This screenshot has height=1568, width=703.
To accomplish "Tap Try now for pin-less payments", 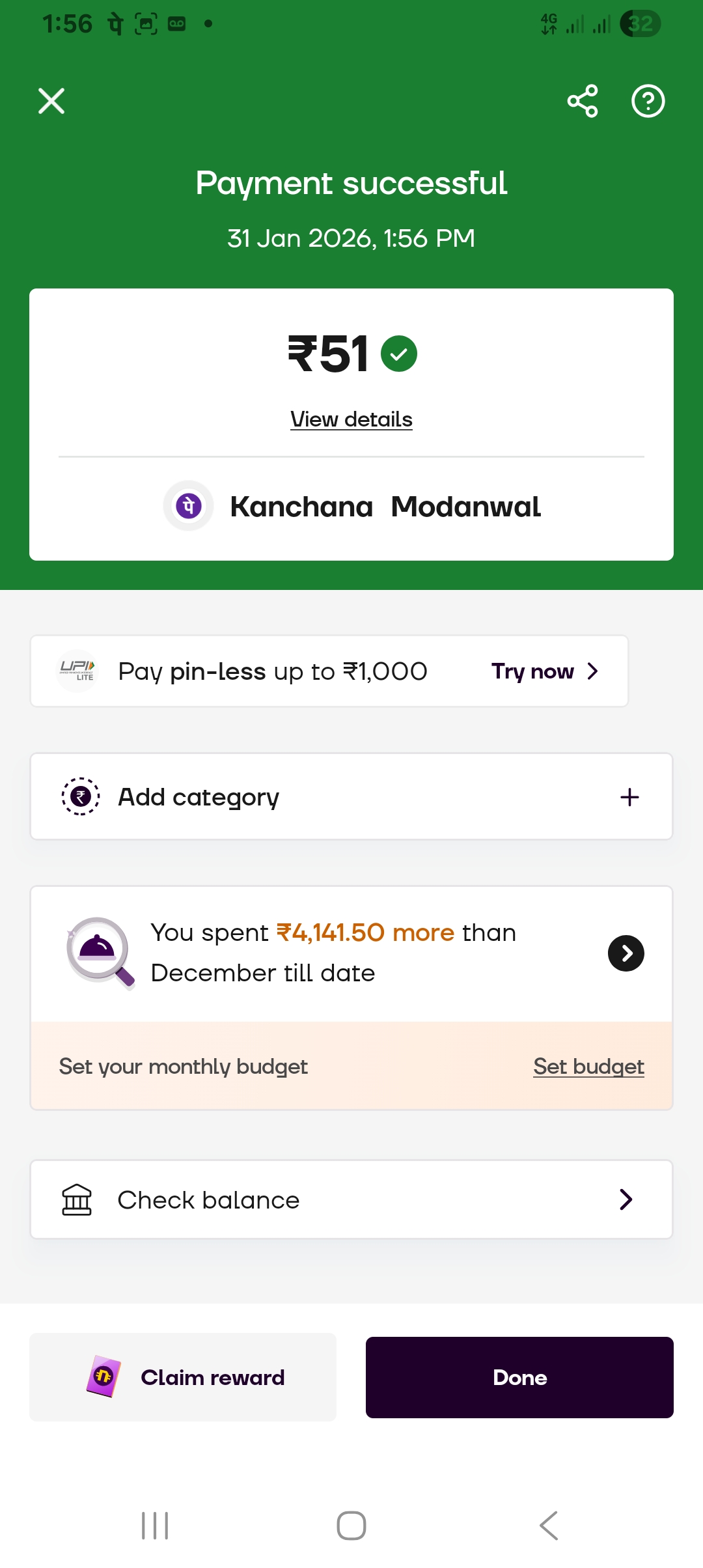I will tap(544, 671).
